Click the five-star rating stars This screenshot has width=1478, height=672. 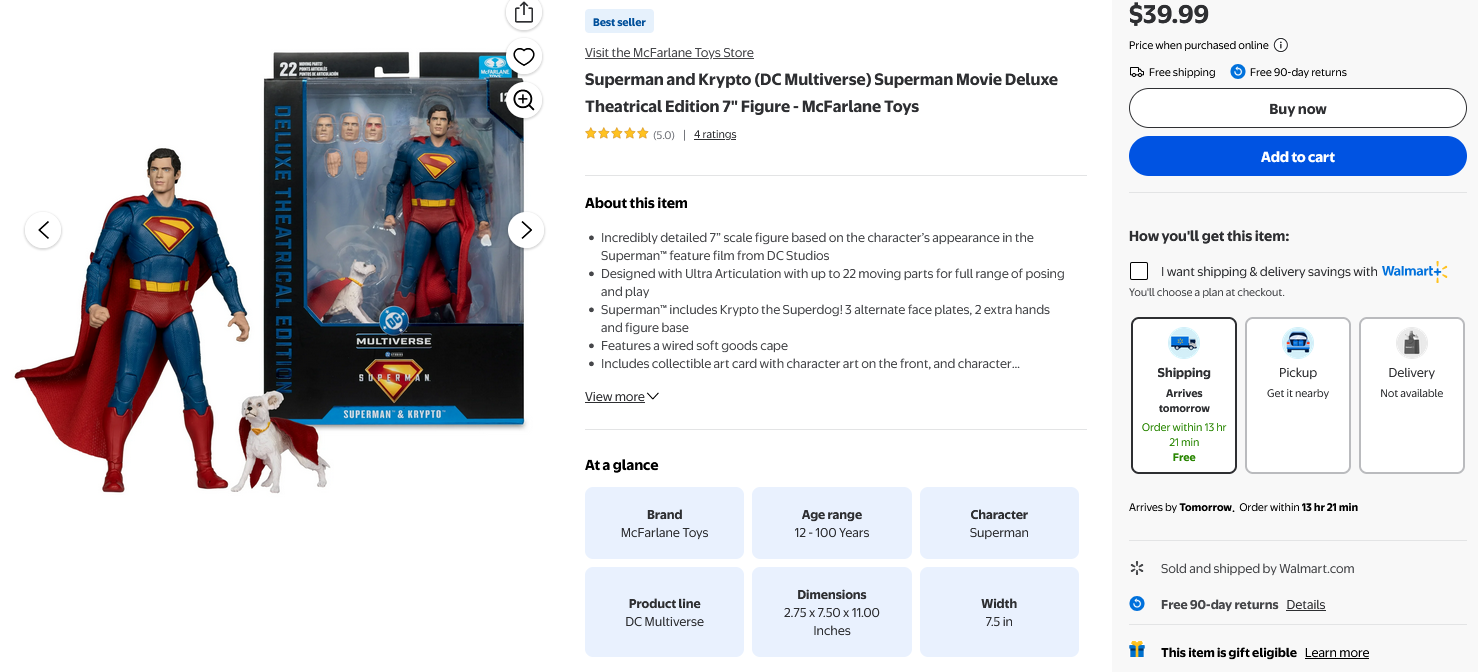click(616, 134)
